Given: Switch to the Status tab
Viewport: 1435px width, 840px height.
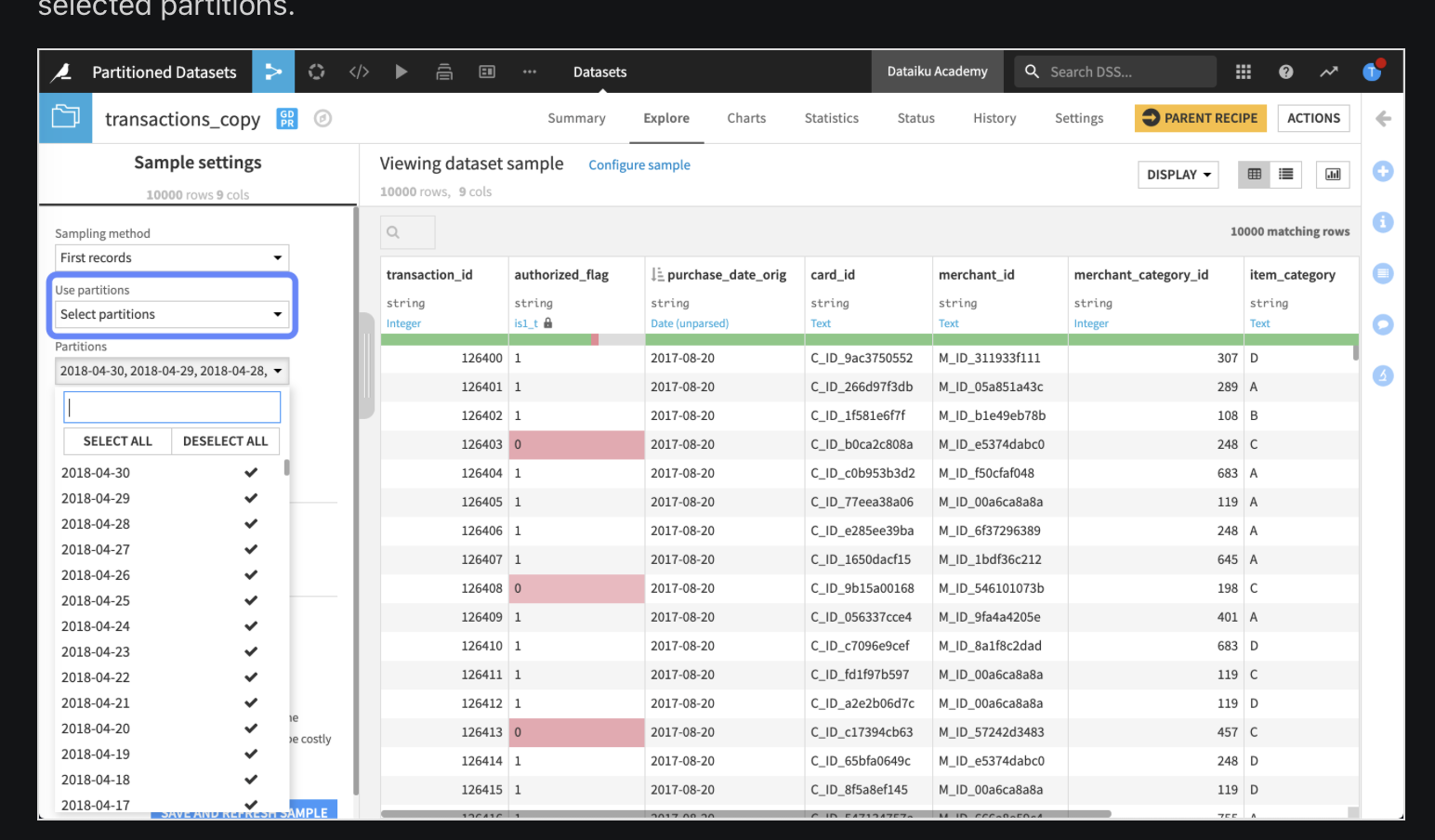Looking at the screenshot, I should tap(916, 118).
